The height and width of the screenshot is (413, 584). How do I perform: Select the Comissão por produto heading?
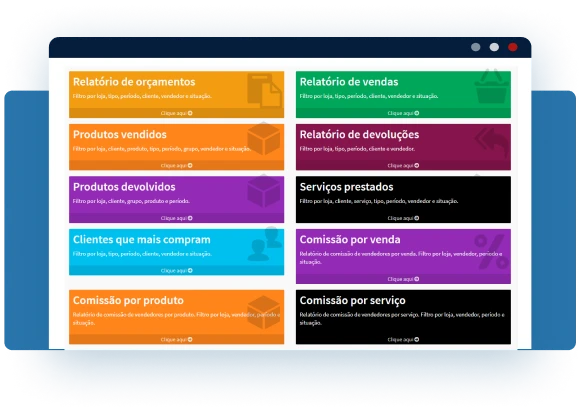pos(128,300)
